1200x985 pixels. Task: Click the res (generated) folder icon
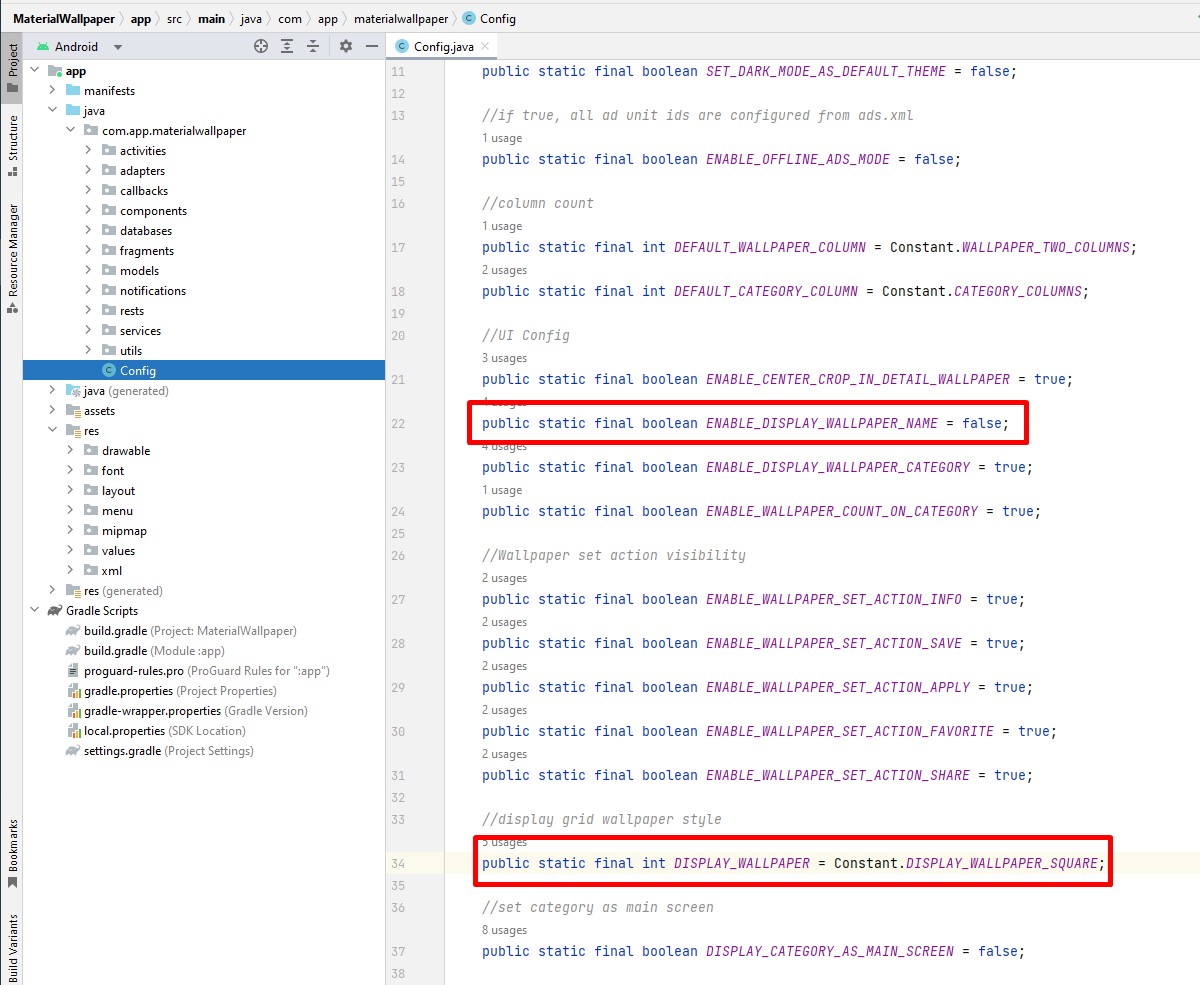click(73, 591)
